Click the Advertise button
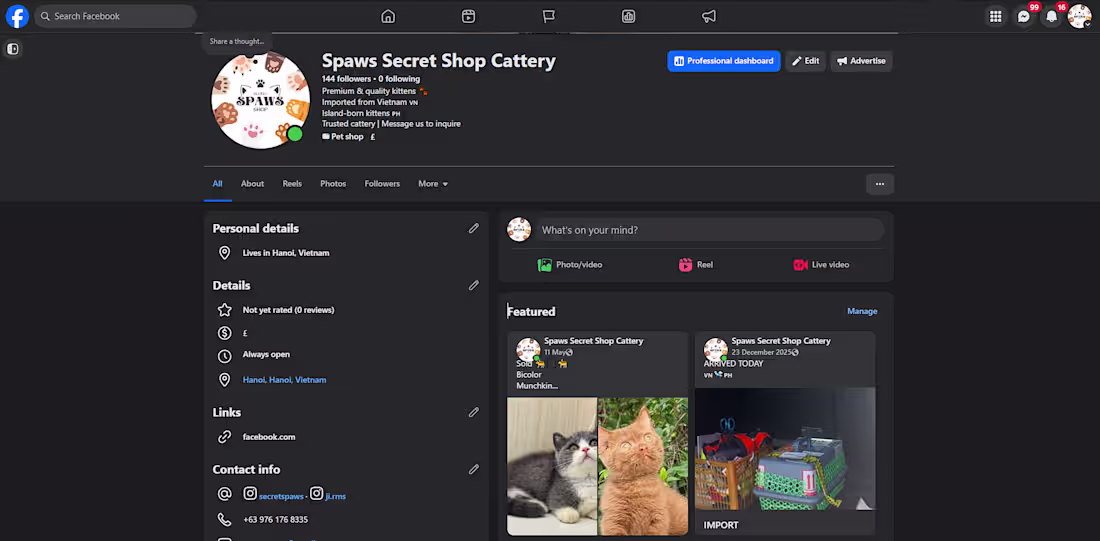The width and height of the screenshot is (1100, 541). 861,61
